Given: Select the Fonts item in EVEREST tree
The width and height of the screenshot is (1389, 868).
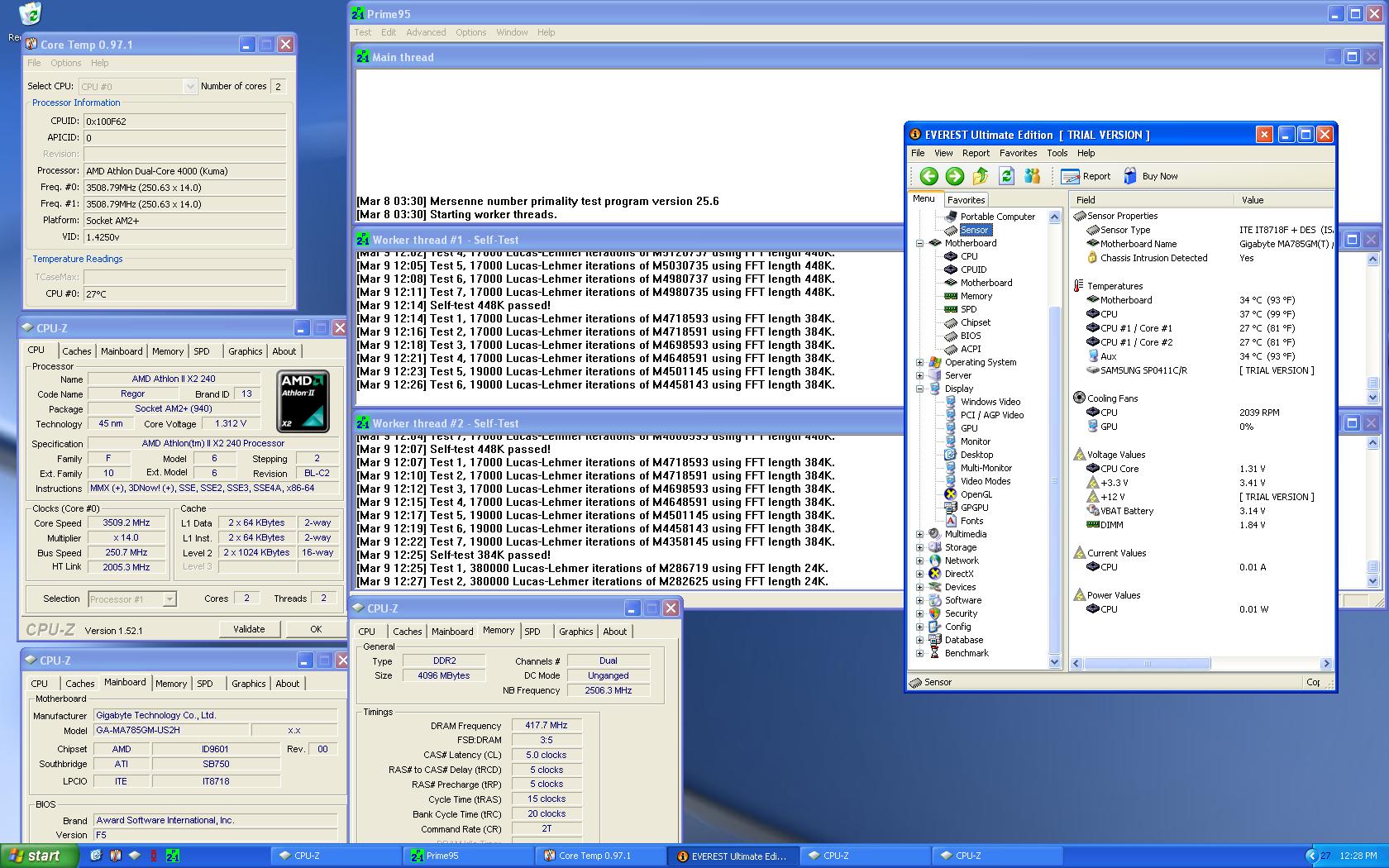Looking at the screenshot, I should pos(971,521).
